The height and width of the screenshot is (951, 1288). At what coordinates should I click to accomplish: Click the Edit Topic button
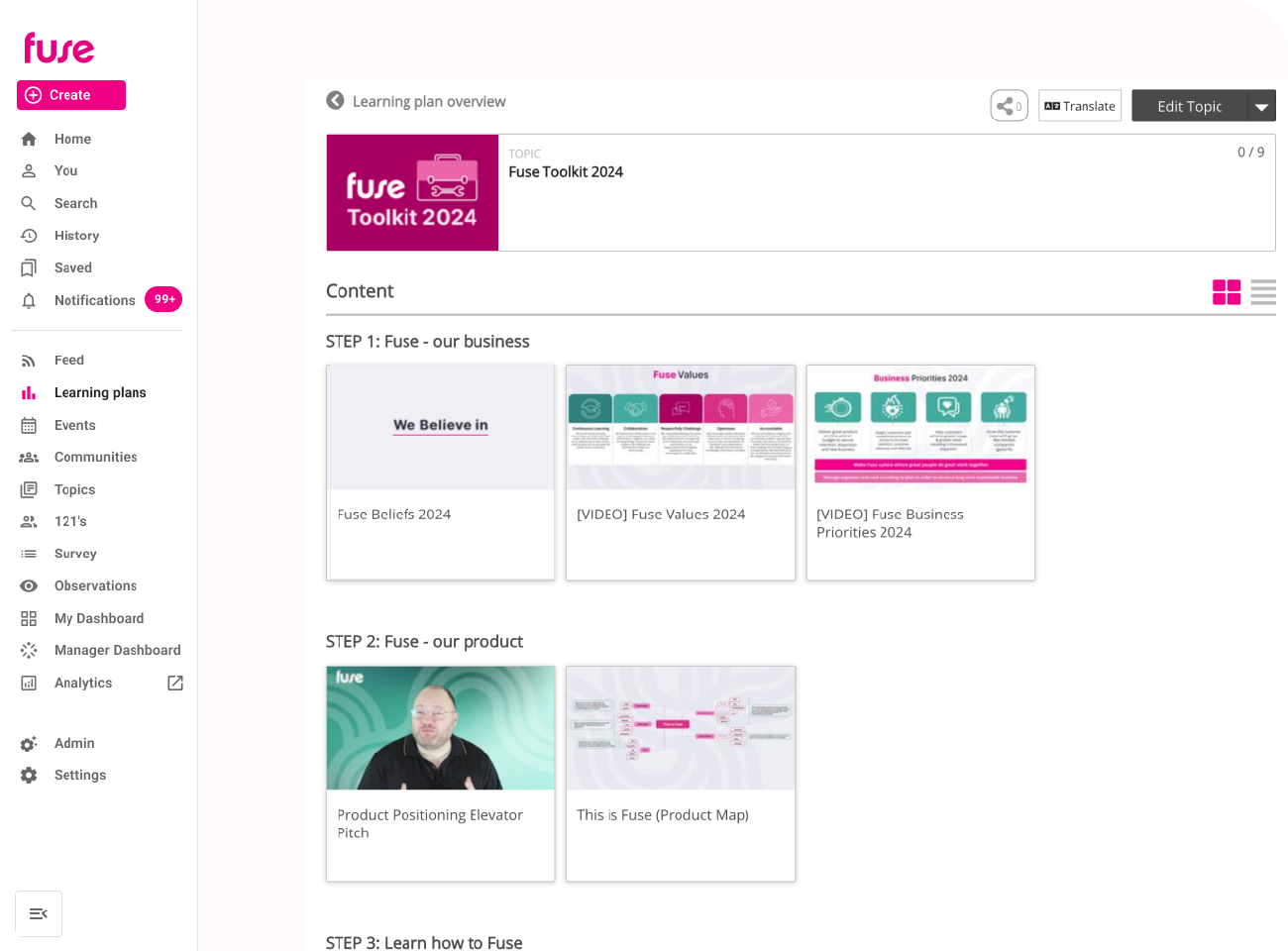(x=1190, y=106)
